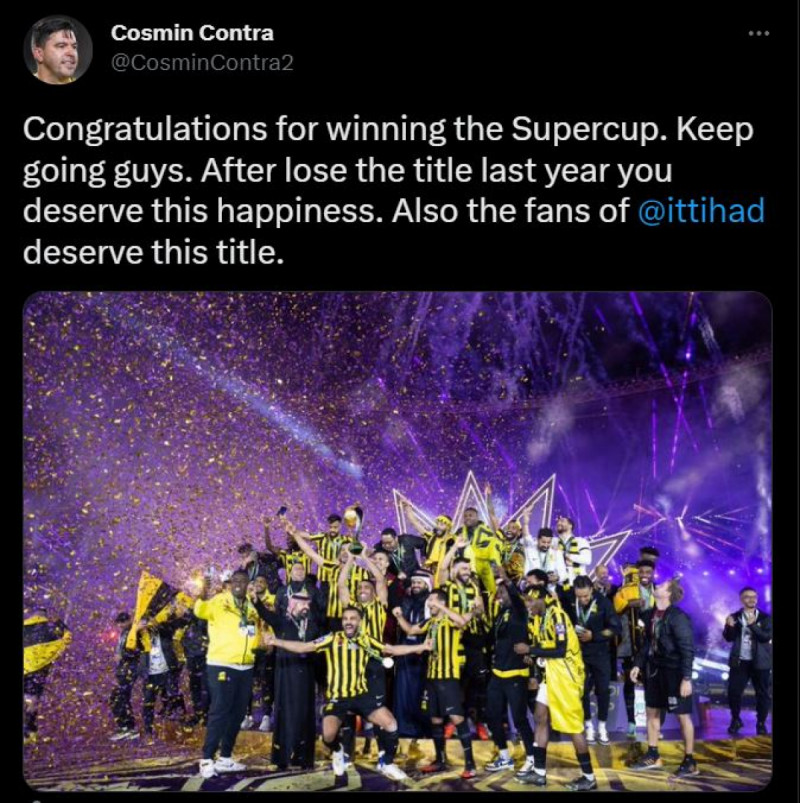
Task: Click the yellow flag at the photo's left edge
Action: [x=44, y=643]
